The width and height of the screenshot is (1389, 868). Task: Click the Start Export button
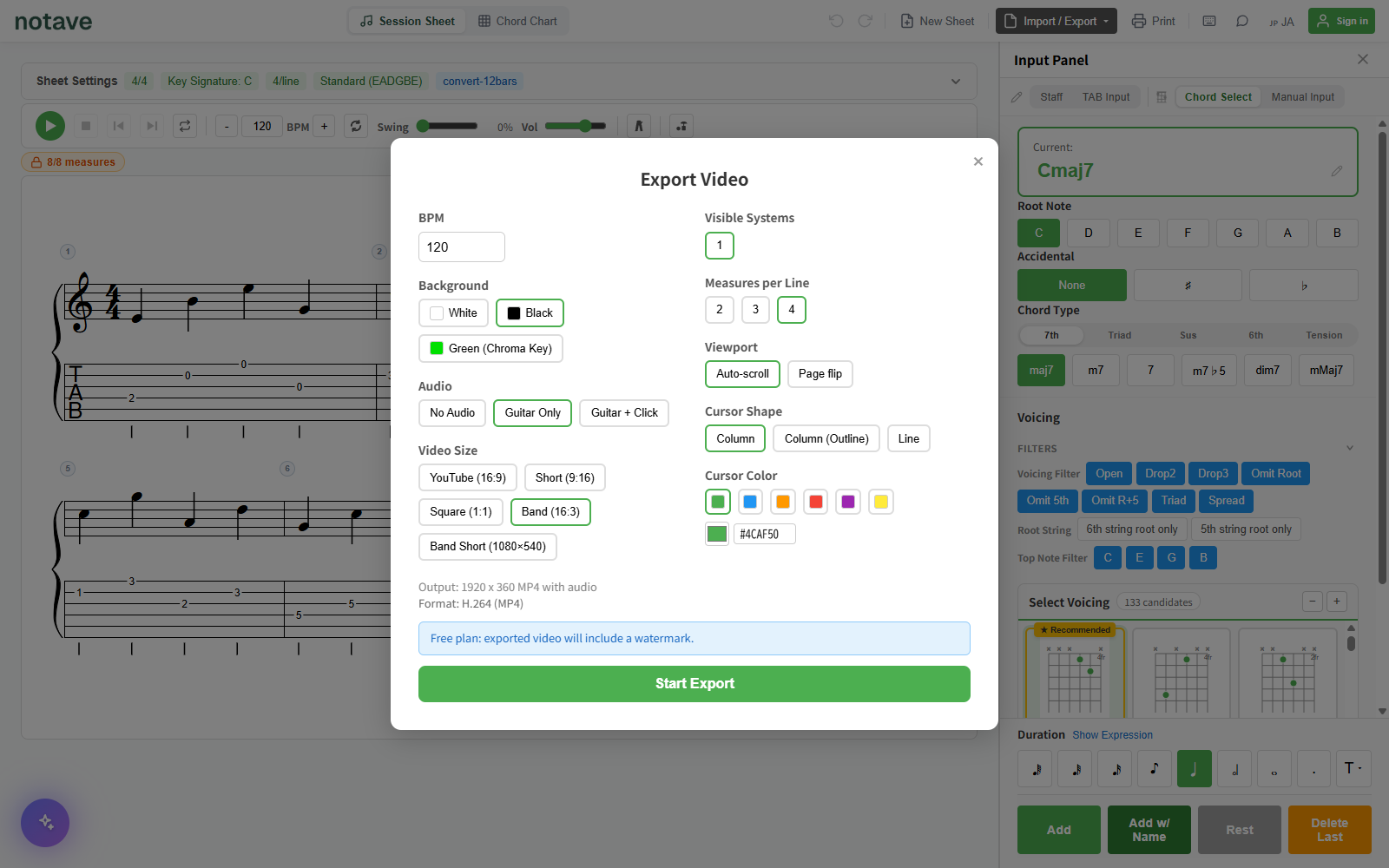pyautogui.click(x=694, y=684)
